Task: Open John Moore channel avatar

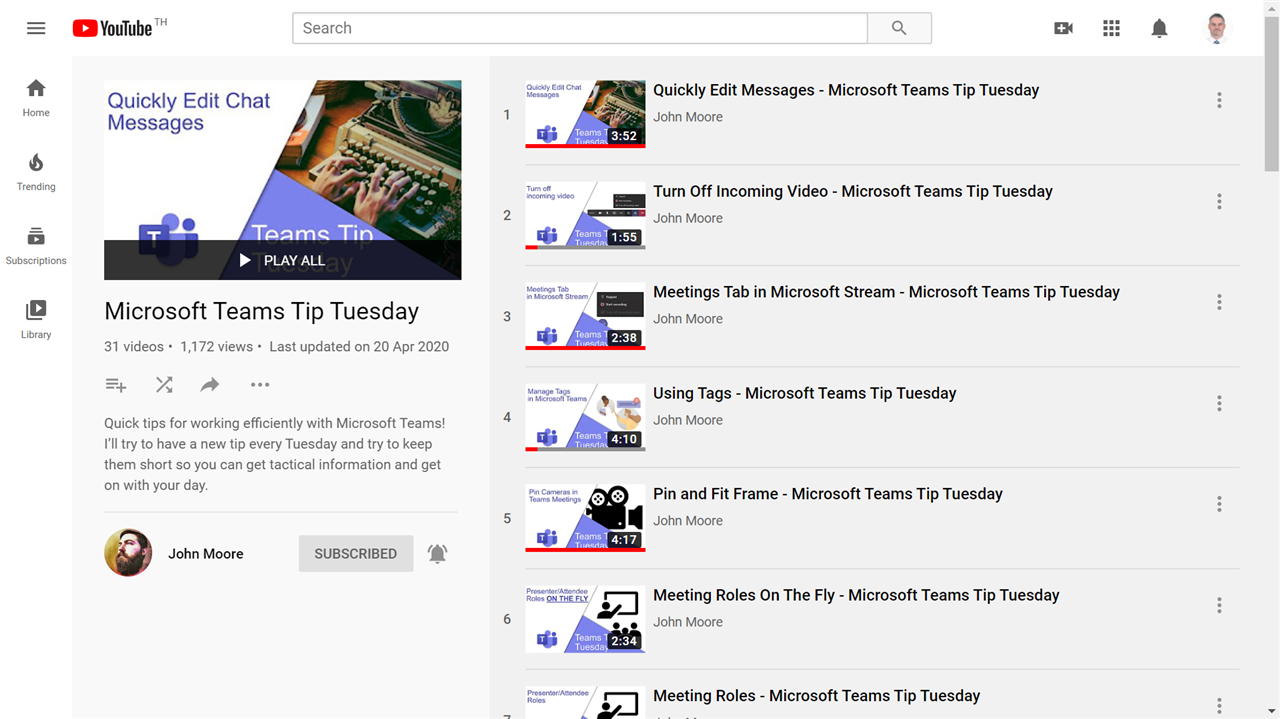Action: coord(128,553)
